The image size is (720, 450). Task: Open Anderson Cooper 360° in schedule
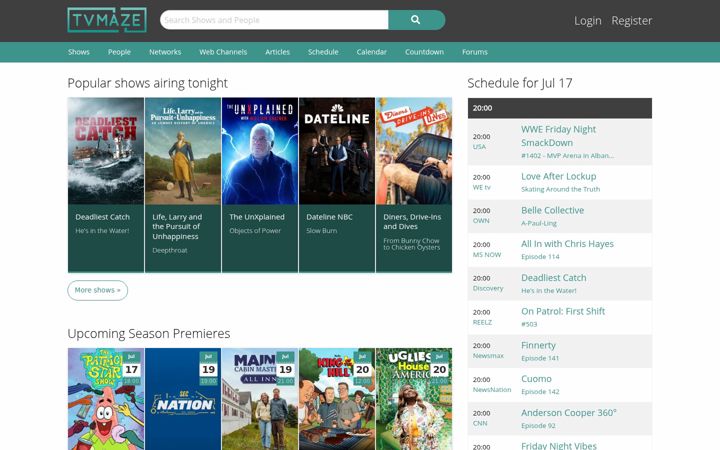tap(568, 413)
